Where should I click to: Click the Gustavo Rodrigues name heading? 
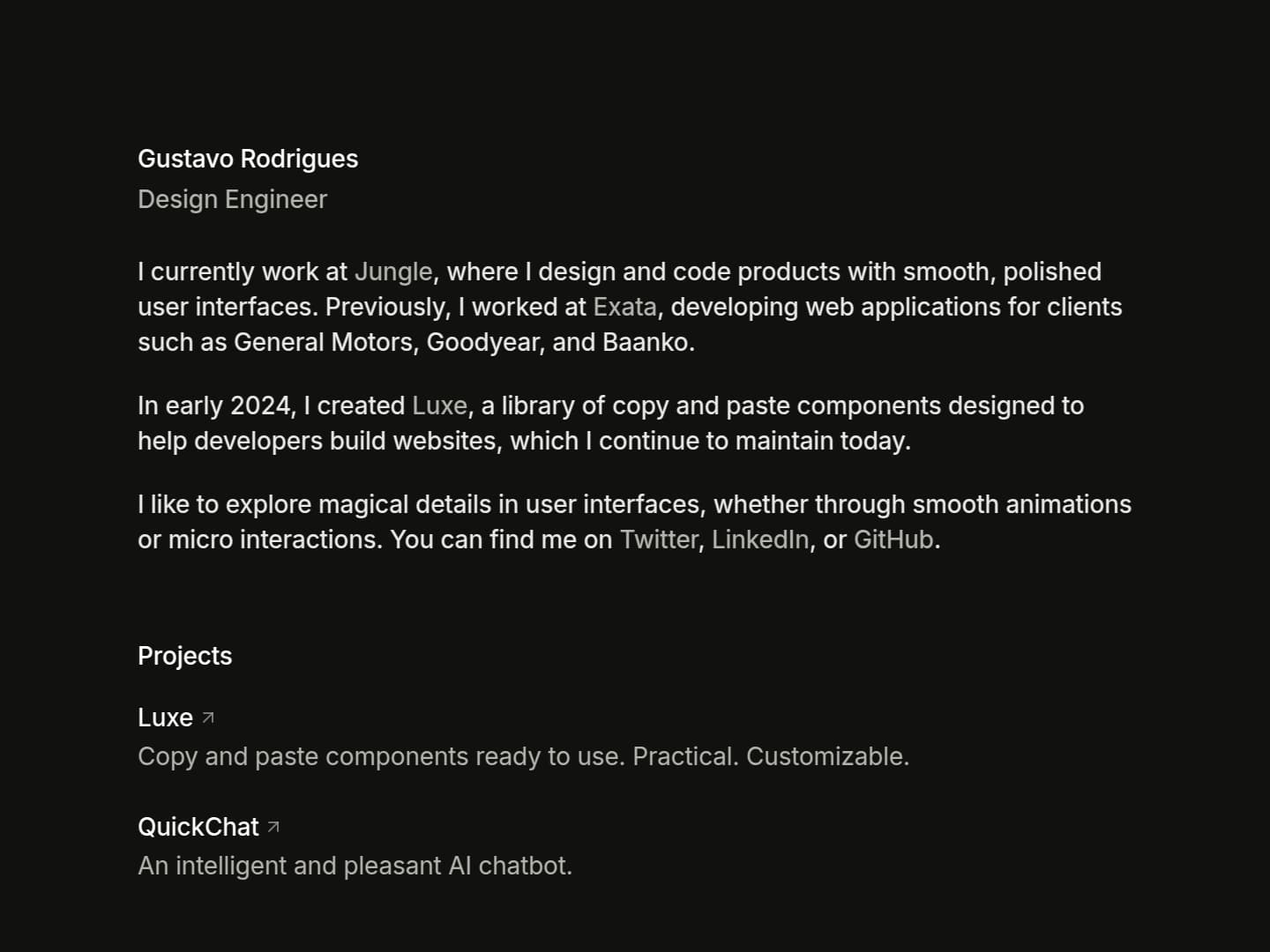pyautogui.click(x=248, y=159)
